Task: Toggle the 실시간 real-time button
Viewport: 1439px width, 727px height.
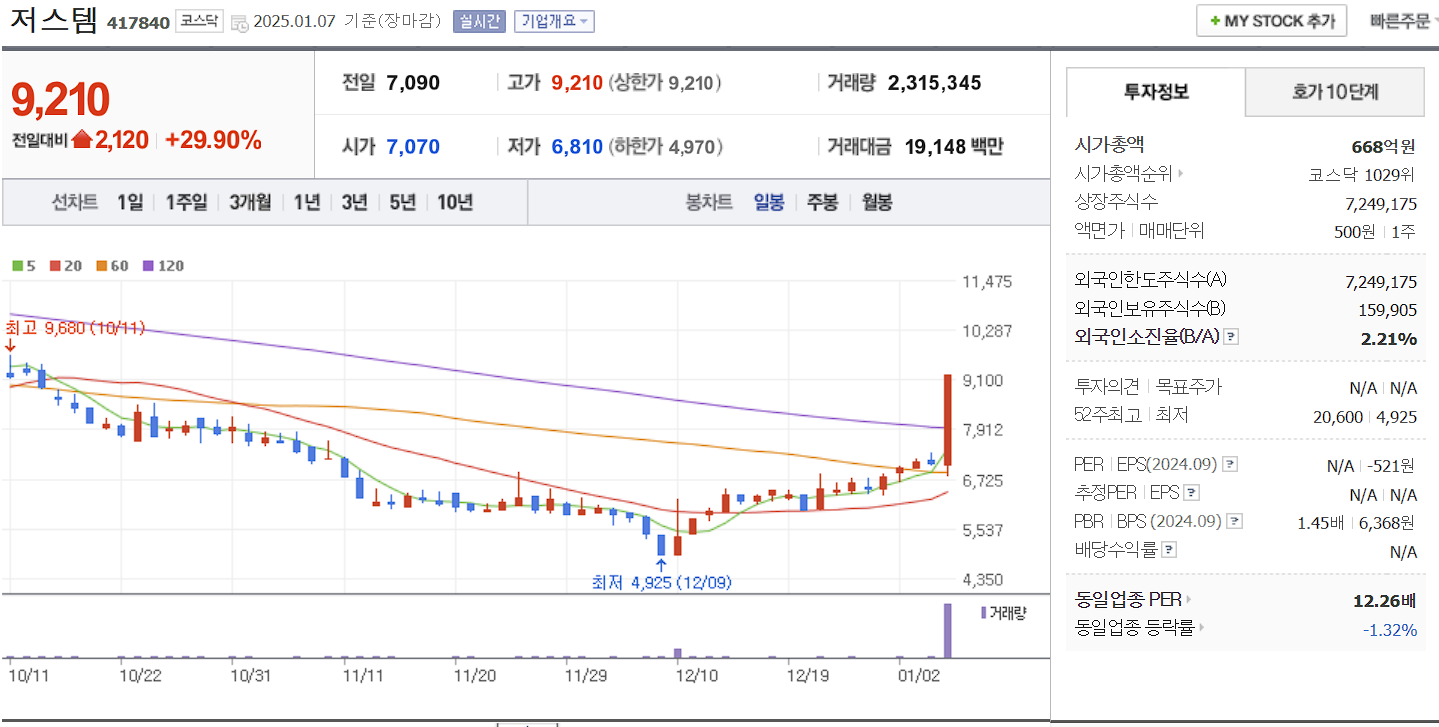Action: tap(479, 20)
